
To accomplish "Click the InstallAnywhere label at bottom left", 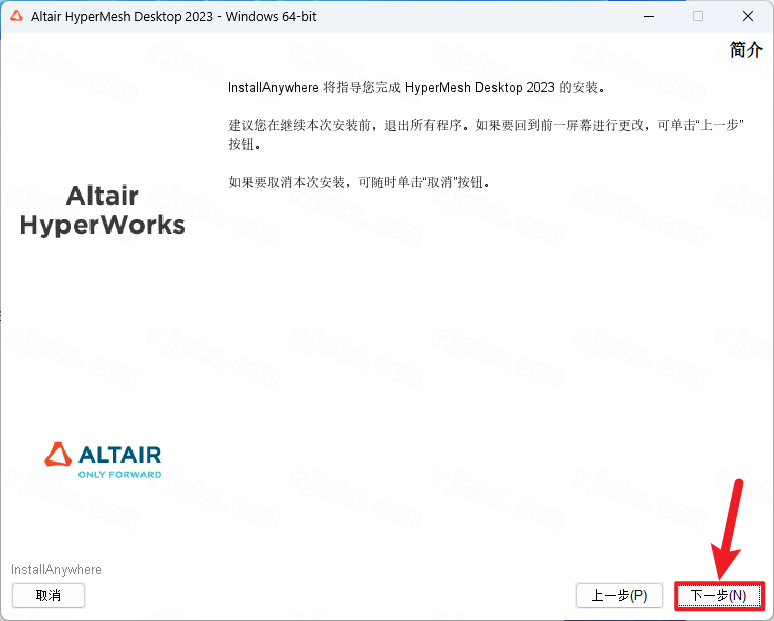I will [56, 570].
